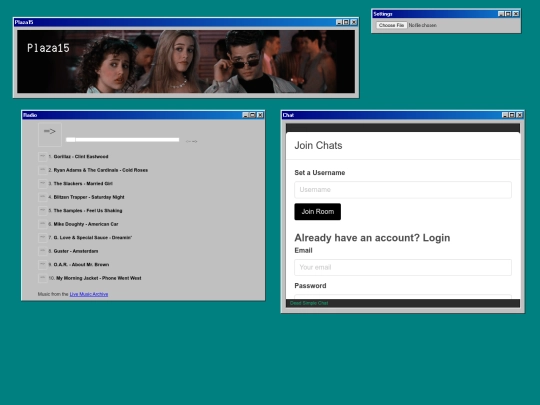This screenshot has width=540, height=405.
Task: Open the Dead Simple Chat footer link
Action: 309,303
